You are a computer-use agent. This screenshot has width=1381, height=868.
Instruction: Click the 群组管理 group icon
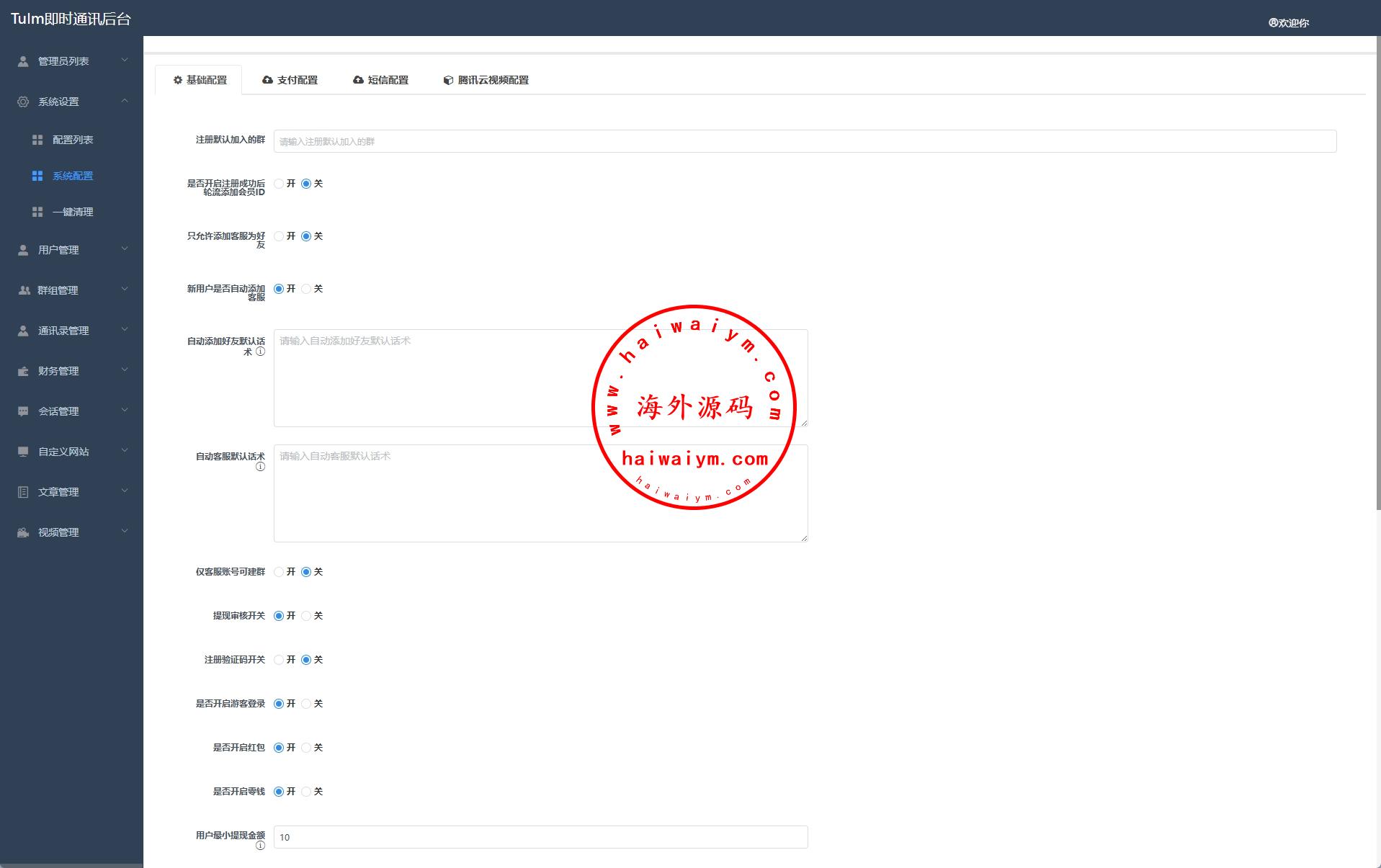pos(23,290)
